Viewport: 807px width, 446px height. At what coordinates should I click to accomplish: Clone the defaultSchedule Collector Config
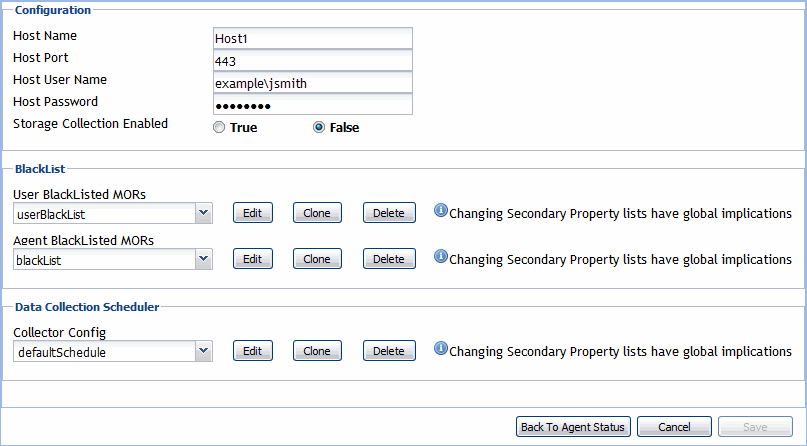(316, 351)
